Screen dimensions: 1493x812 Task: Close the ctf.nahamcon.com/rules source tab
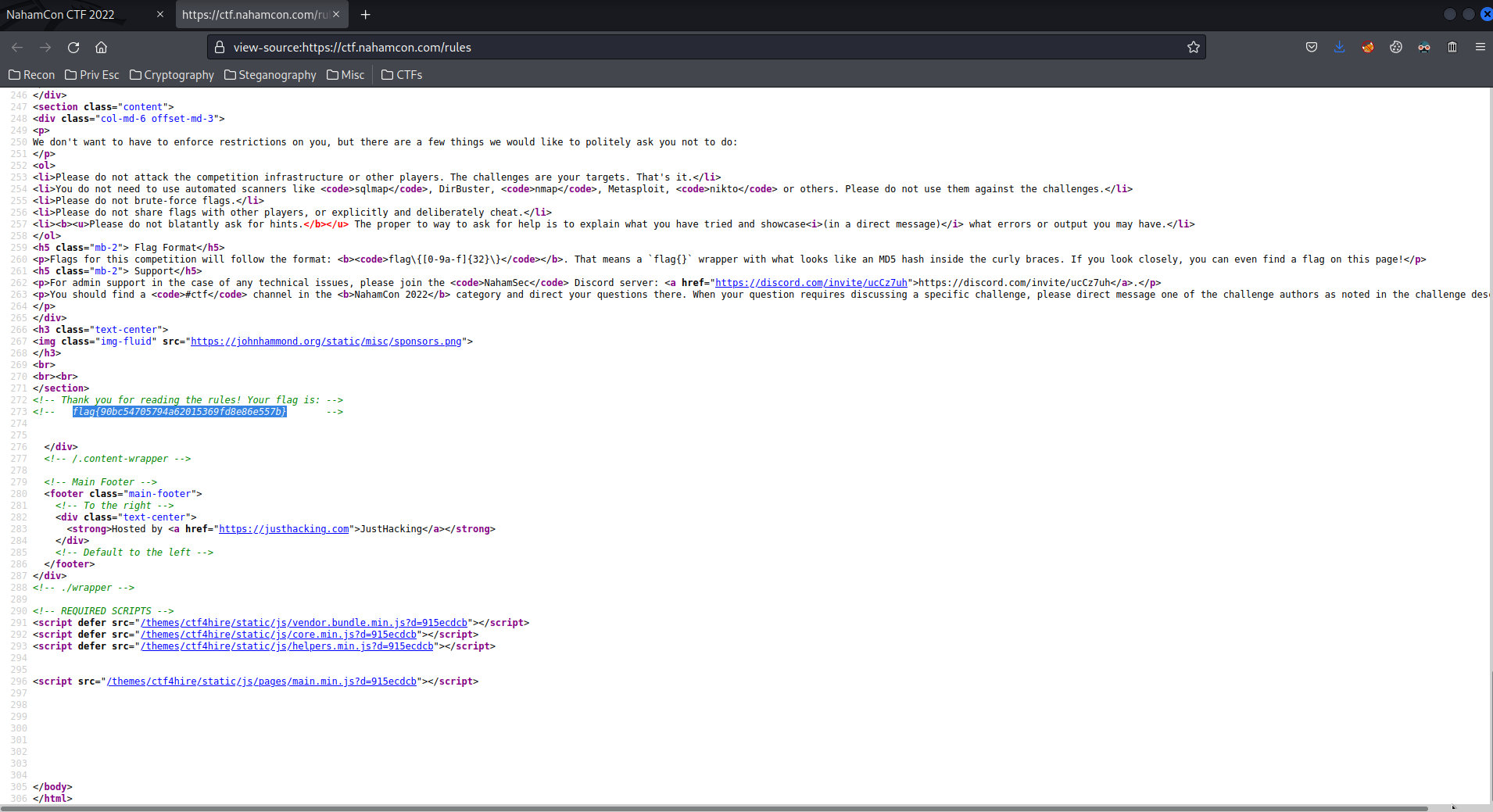(336, 14)
